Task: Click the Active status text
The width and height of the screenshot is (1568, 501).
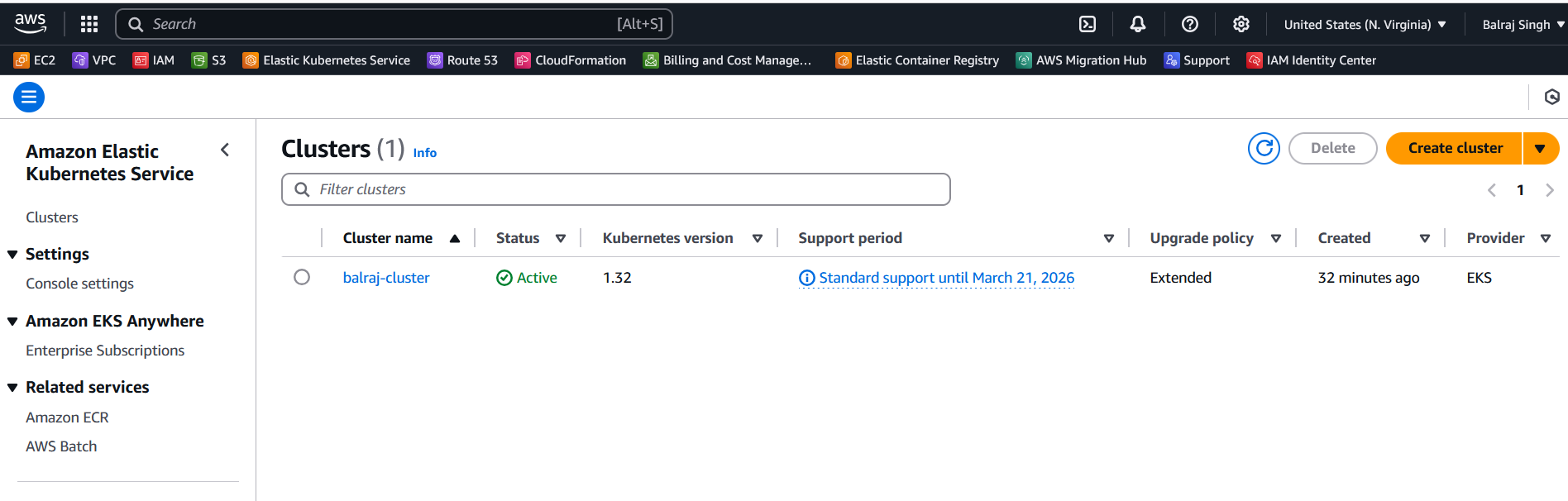Action: coord(537,278)
